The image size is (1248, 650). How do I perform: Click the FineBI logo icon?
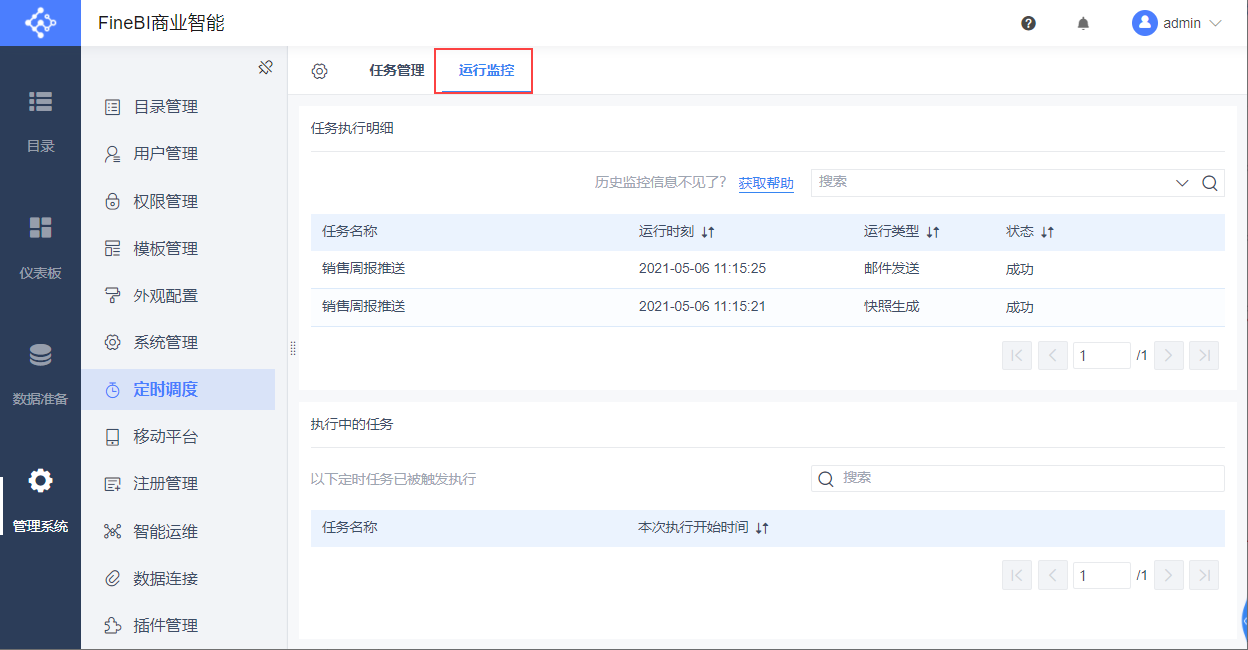click(x=40, y=23)
